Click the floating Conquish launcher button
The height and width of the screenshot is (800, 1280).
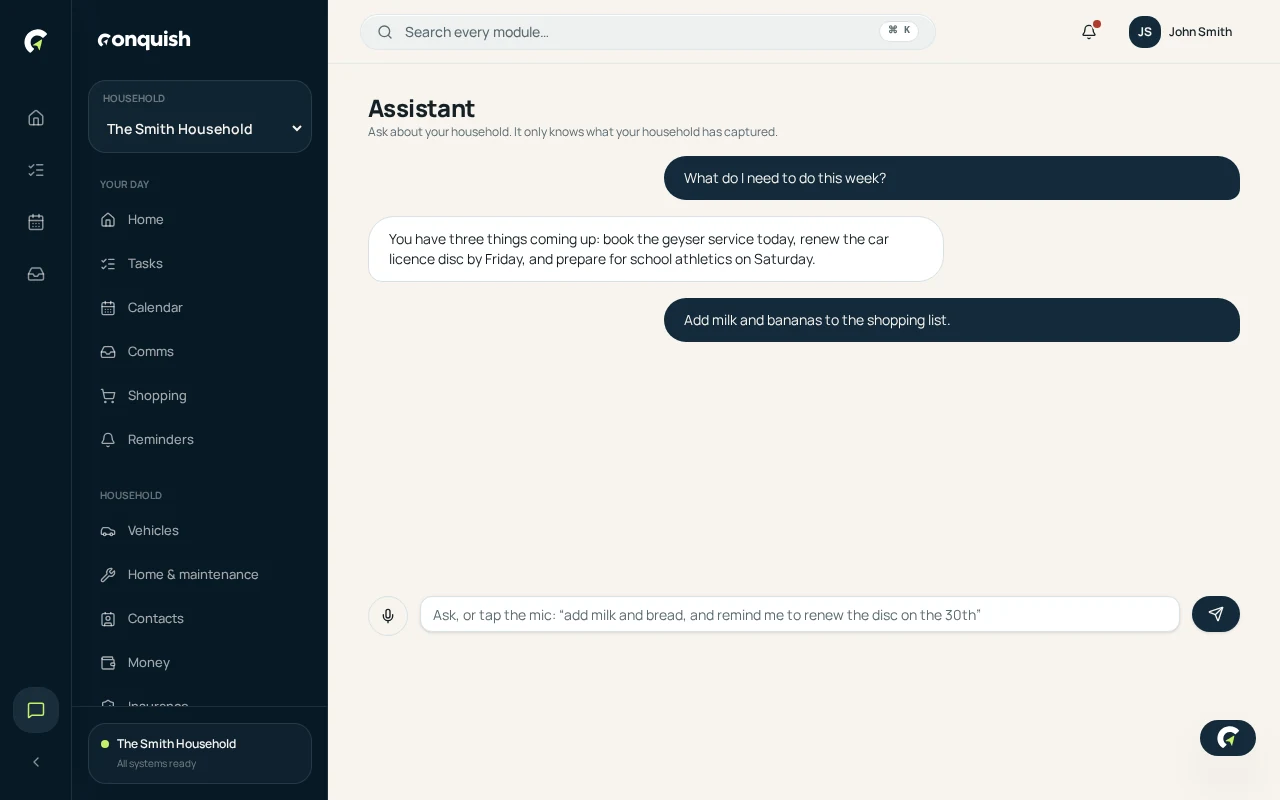point(1228,738)
